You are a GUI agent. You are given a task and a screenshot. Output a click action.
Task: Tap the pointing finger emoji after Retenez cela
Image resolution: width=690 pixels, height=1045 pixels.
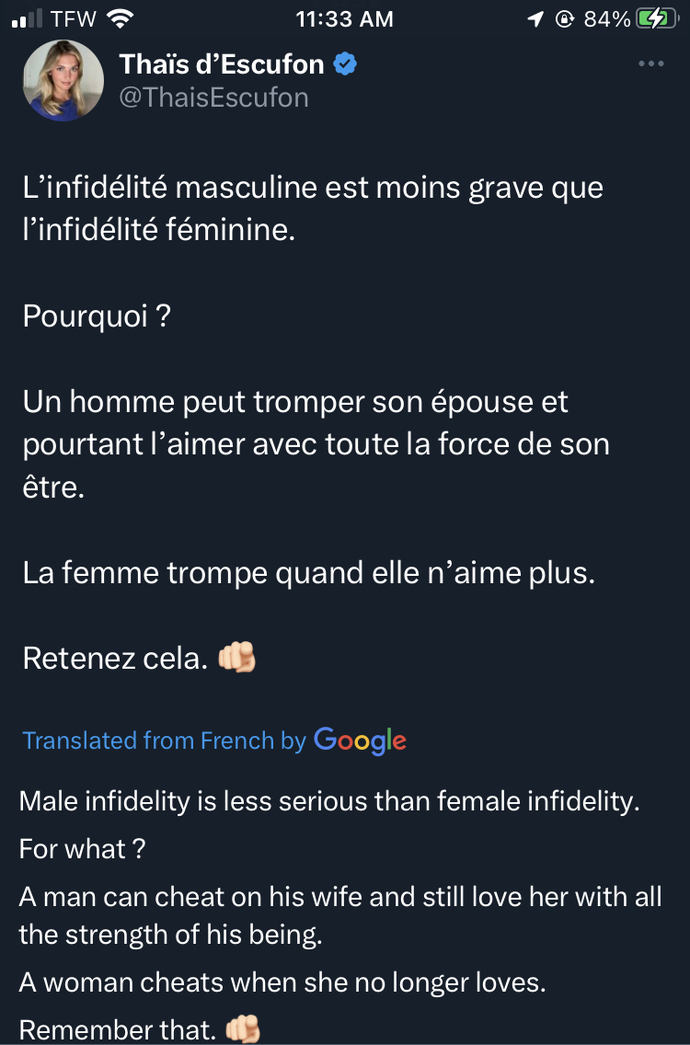(x=237, y=657)
